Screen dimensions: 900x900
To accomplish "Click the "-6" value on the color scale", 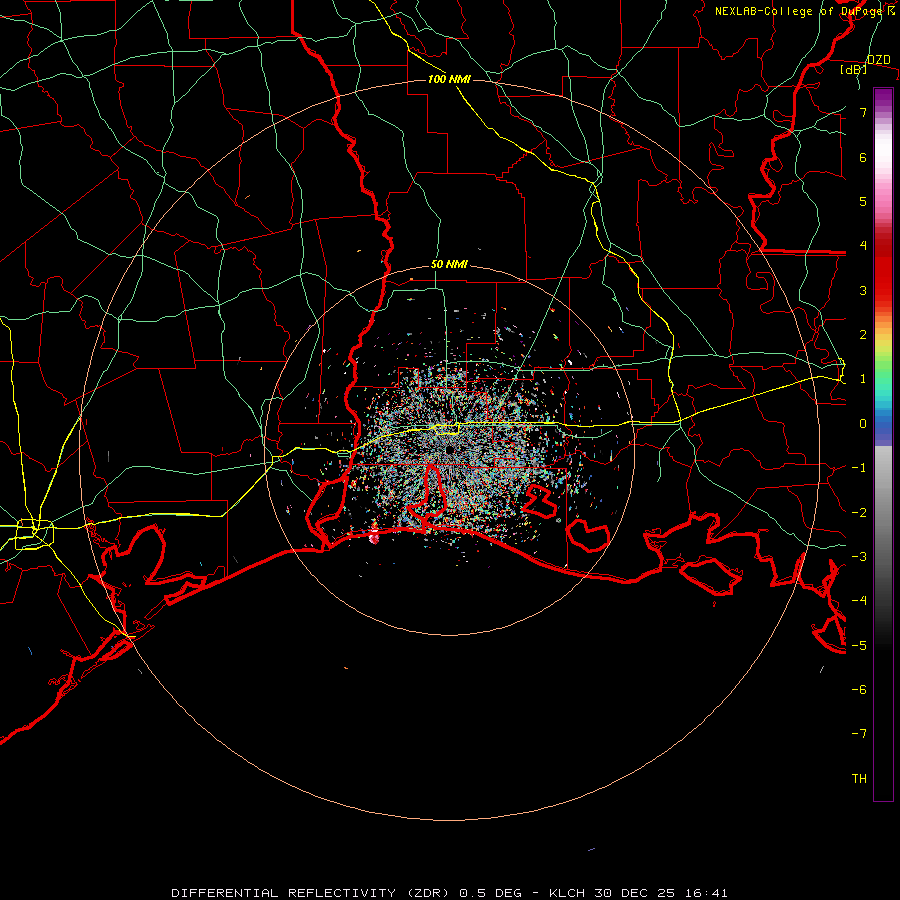I will pos(859,690).
